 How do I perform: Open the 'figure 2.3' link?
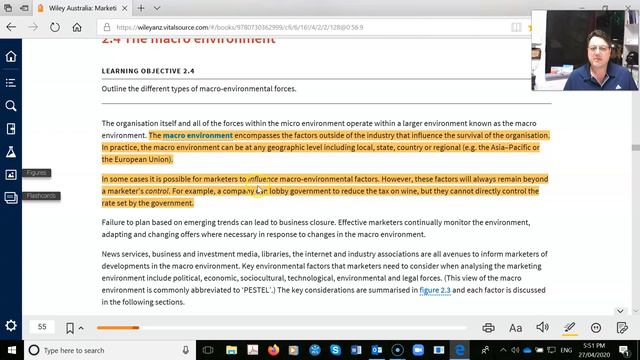[x=435, y=290]
